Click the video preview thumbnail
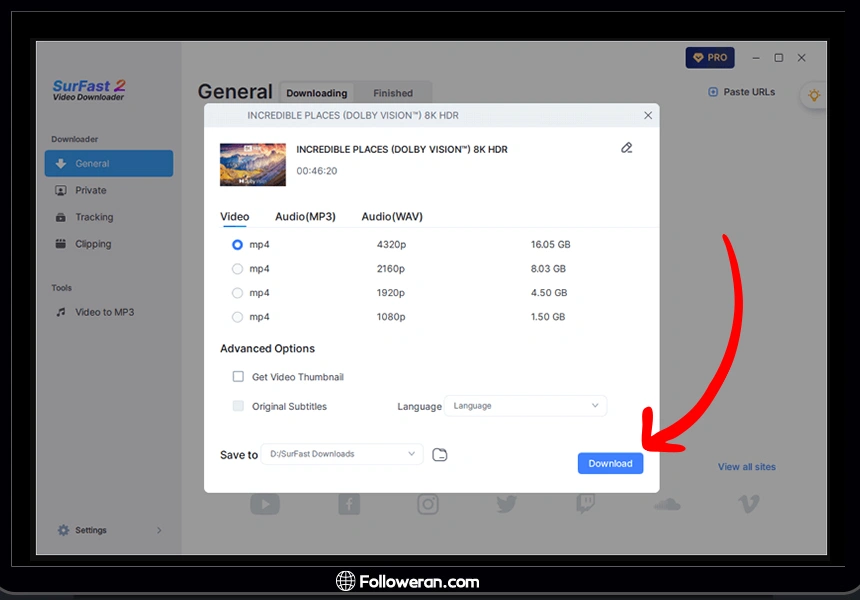This screenshot has width=860, height=600. pos(253,164)
